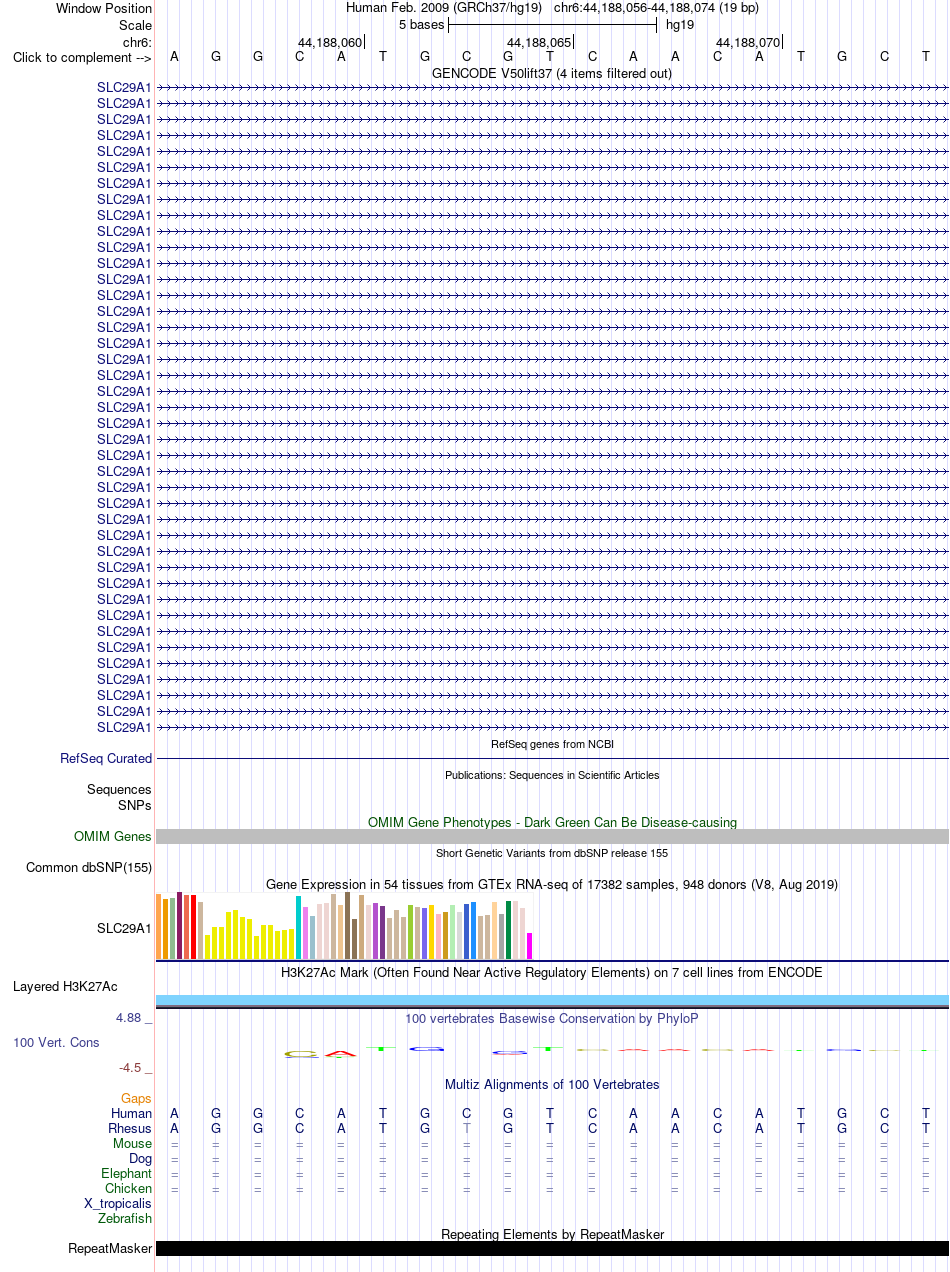
Task: Click the black RepeatMasker bar
Action: (x=552, y=1248)
